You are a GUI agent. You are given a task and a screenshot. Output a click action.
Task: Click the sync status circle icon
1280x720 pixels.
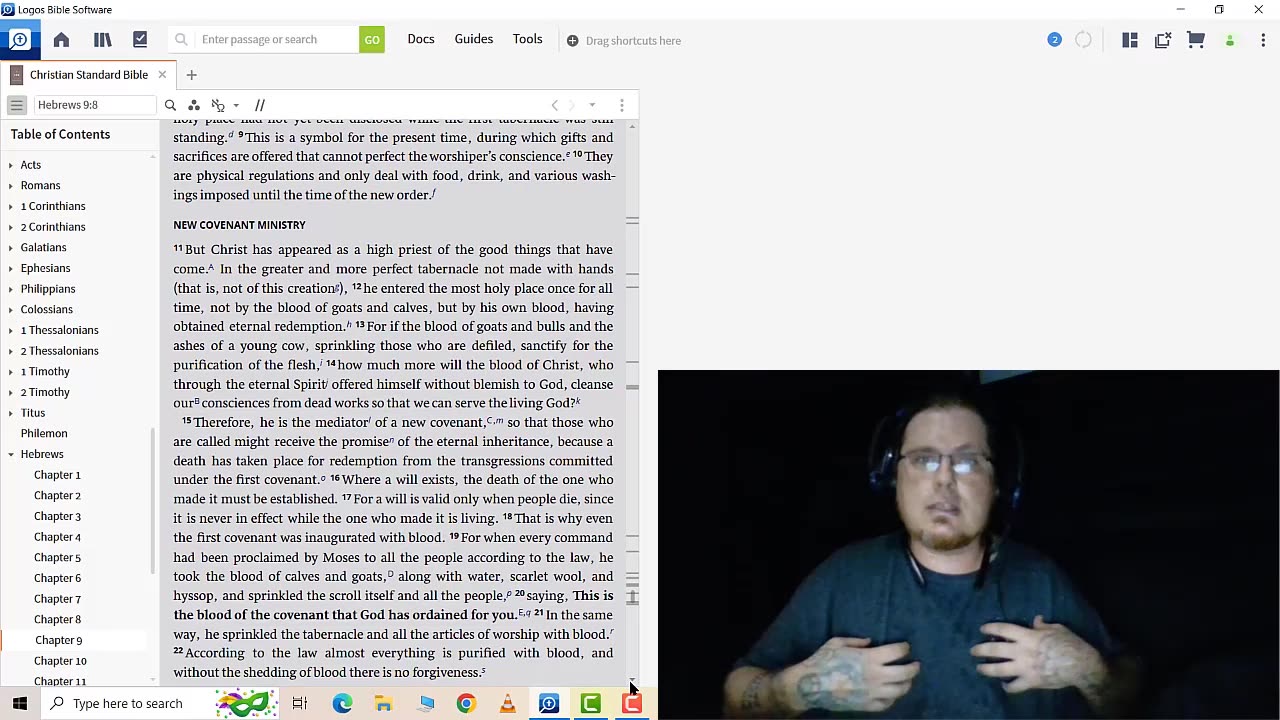[x=1084, y=40]
